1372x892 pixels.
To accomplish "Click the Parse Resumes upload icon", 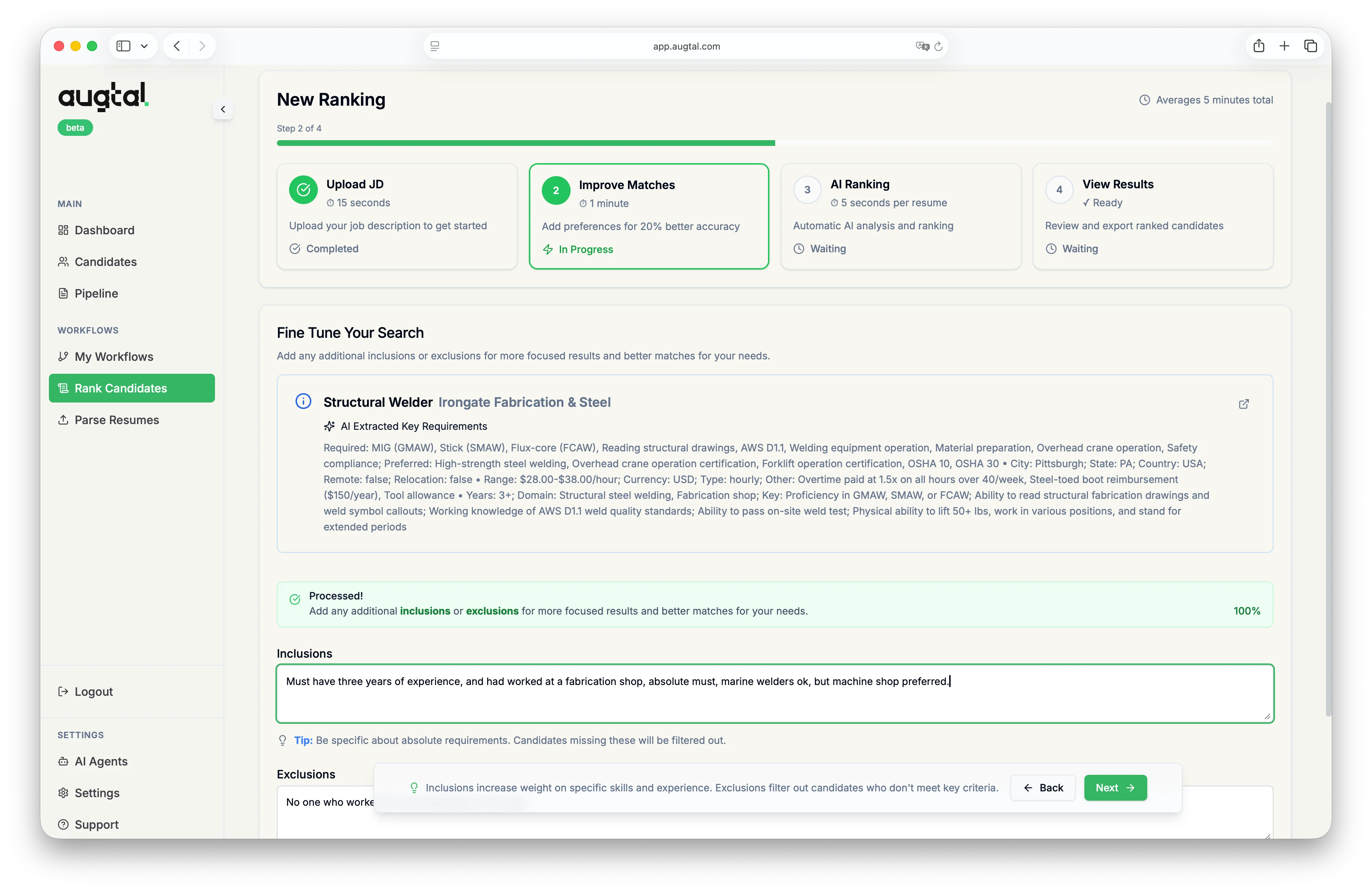I will 63,420.
